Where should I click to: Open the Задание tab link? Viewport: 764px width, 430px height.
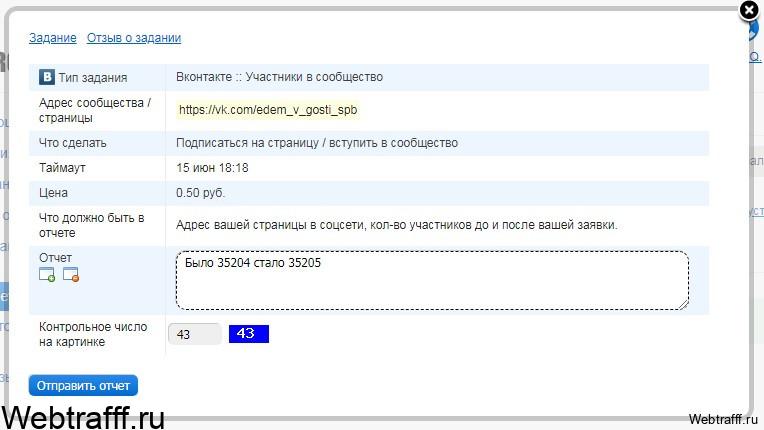click(53, 38)
